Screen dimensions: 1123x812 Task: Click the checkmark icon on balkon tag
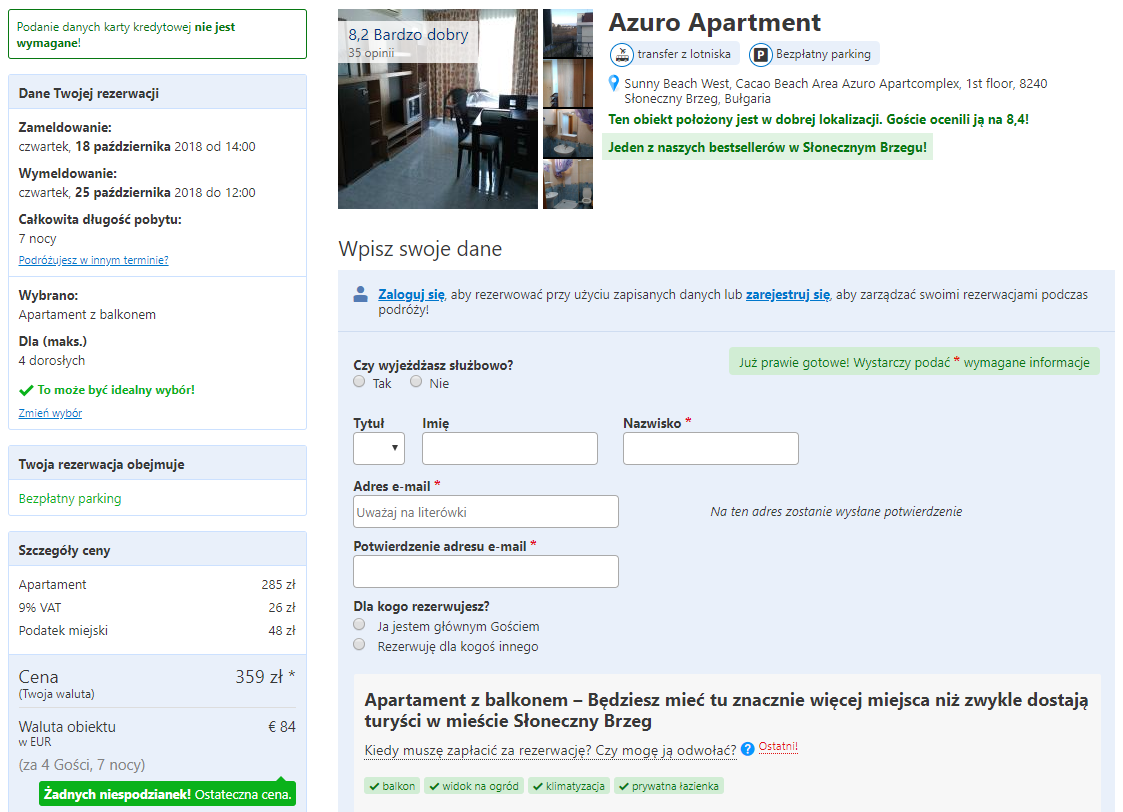[x=374, y=786]
